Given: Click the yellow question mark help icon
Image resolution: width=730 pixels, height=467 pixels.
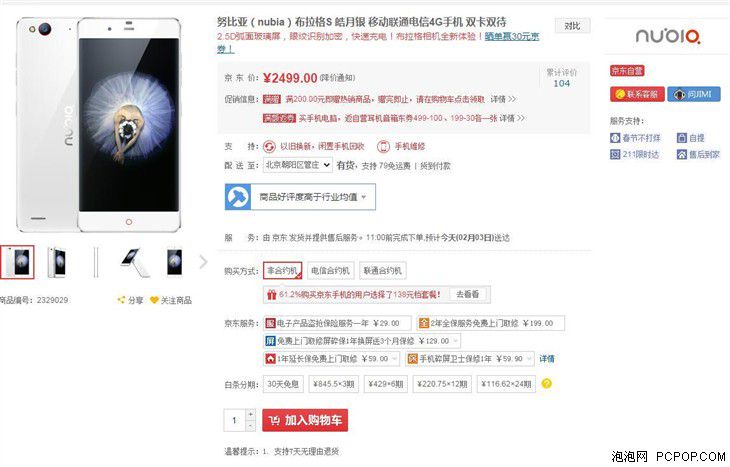Looking at the screenshot, I should [x=547, y=384].
